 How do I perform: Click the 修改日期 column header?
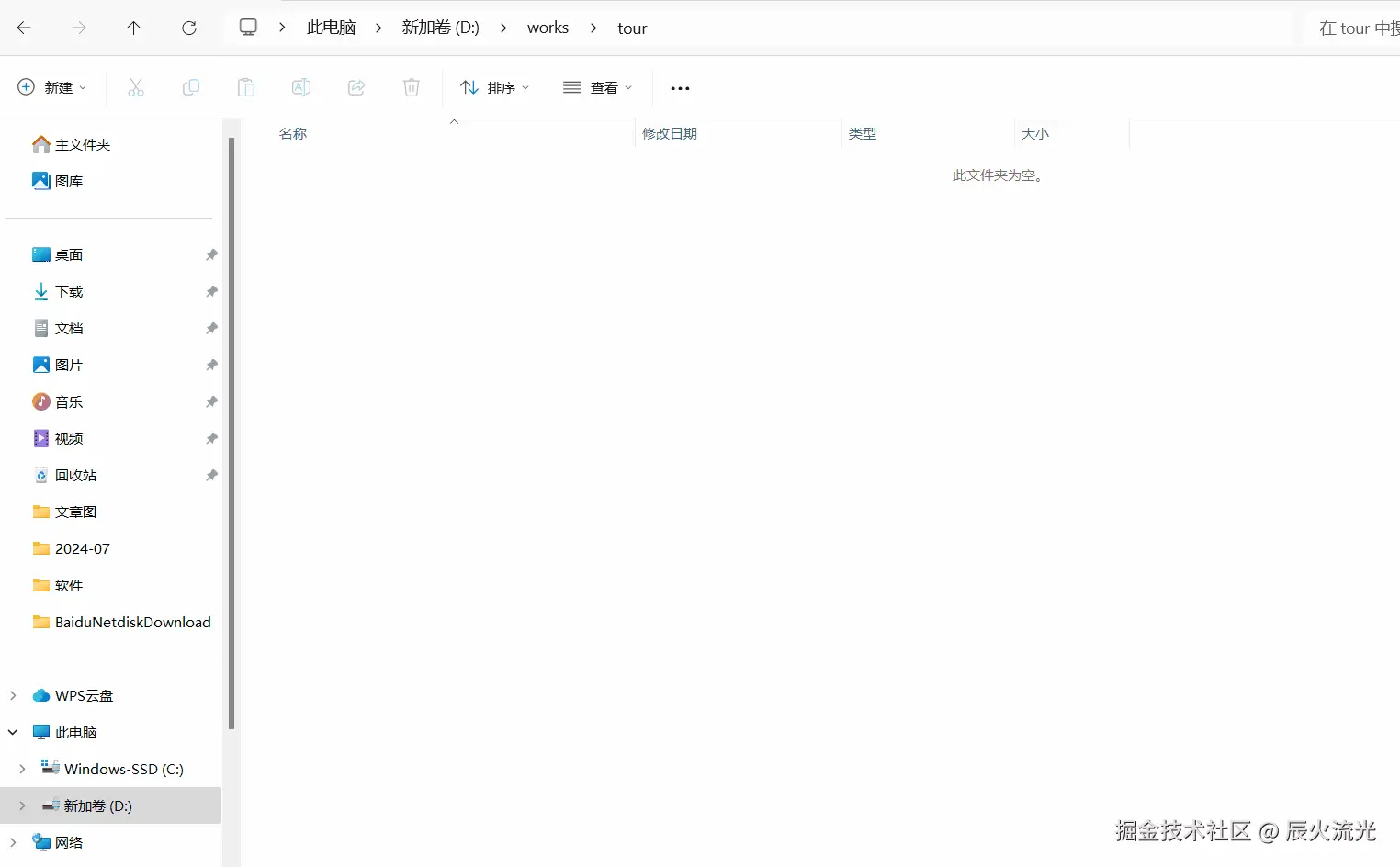point(671,133)
